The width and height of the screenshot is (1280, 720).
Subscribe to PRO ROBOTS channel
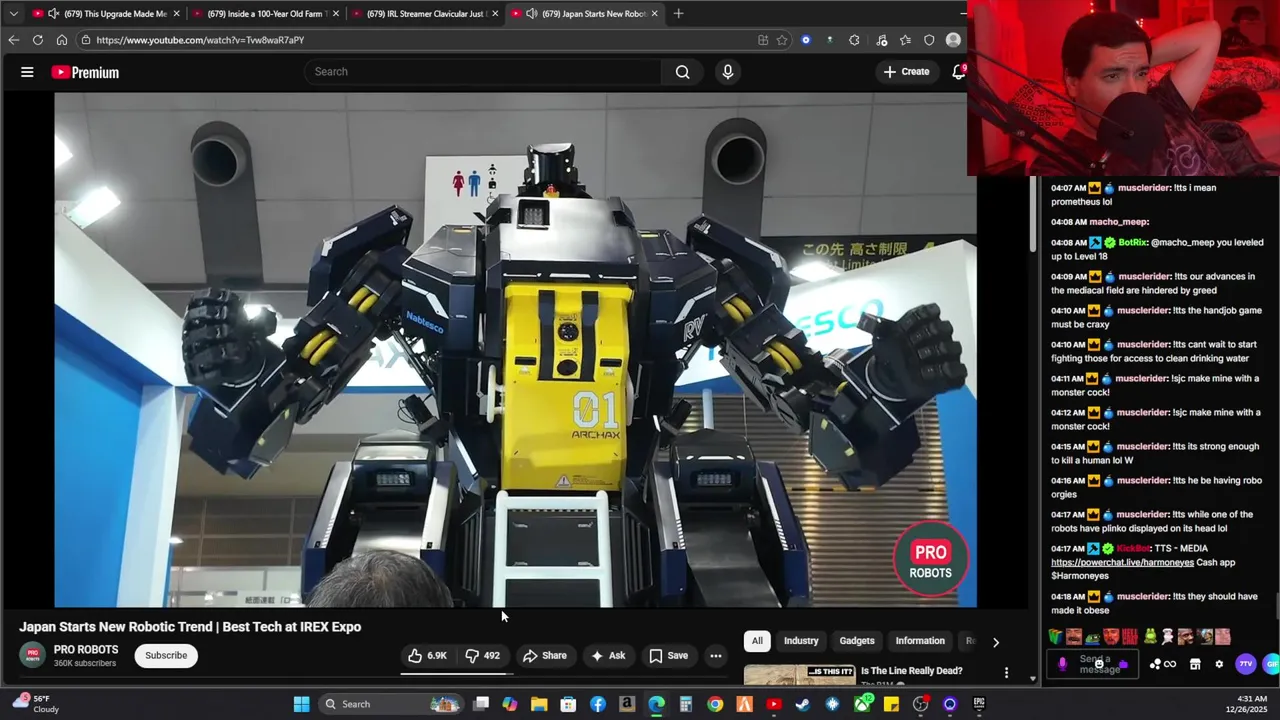point(166,656)
